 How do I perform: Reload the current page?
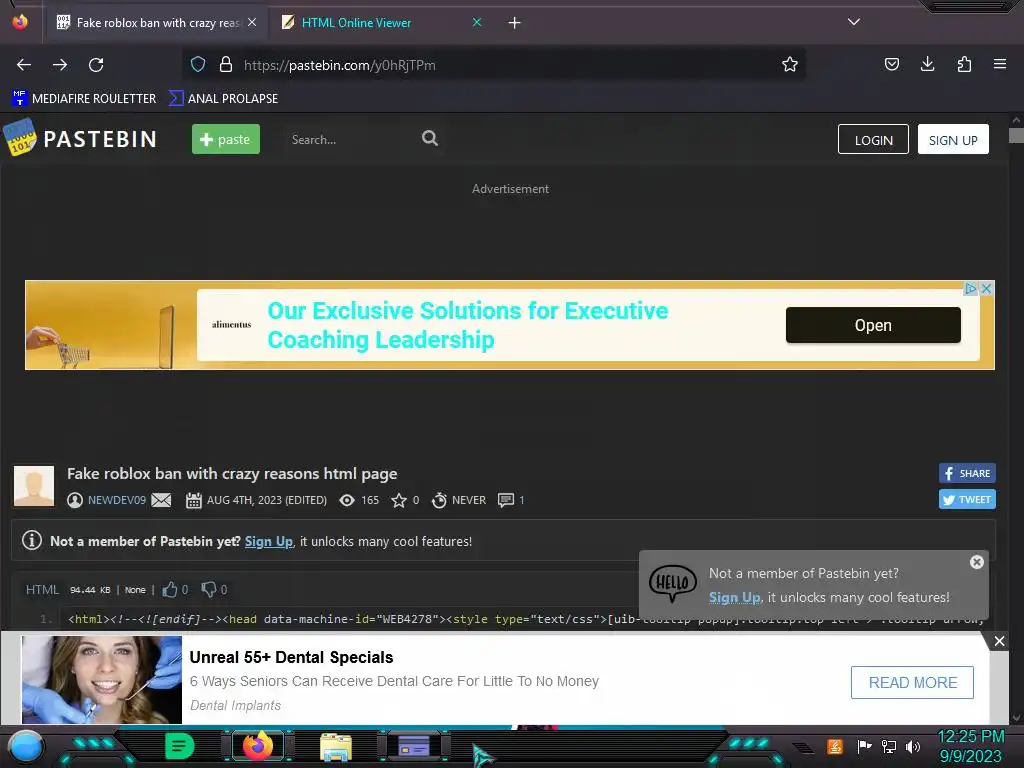coord(96,65)
